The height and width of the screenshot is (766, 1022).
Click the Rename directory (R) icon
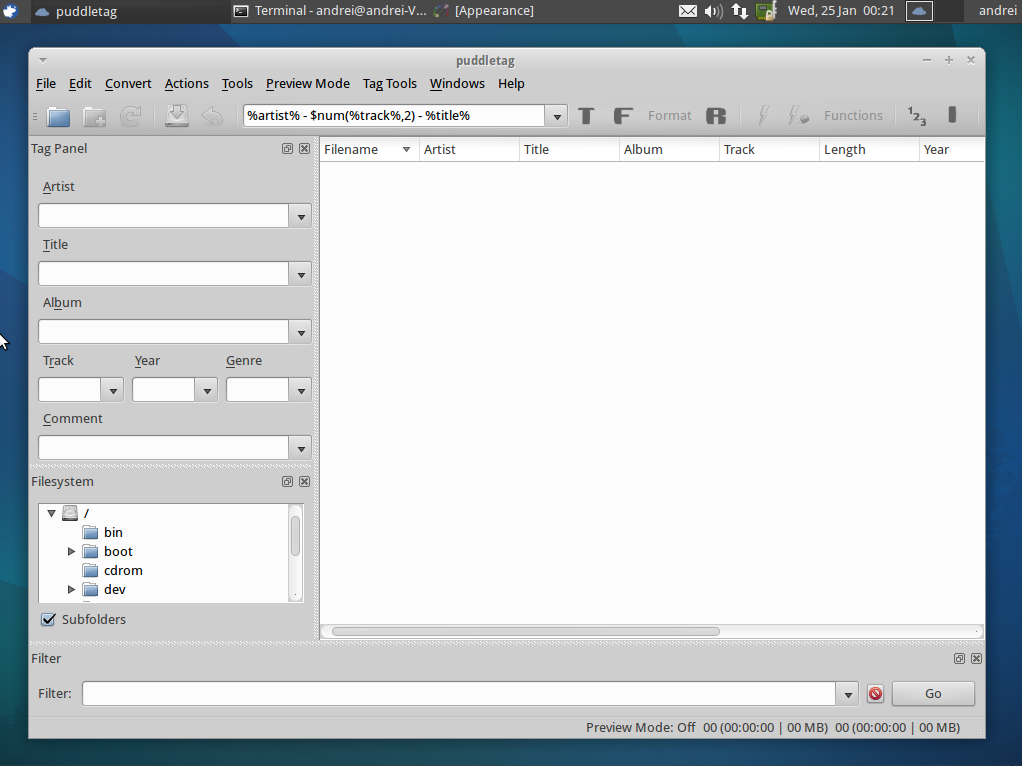click(716, 116)
